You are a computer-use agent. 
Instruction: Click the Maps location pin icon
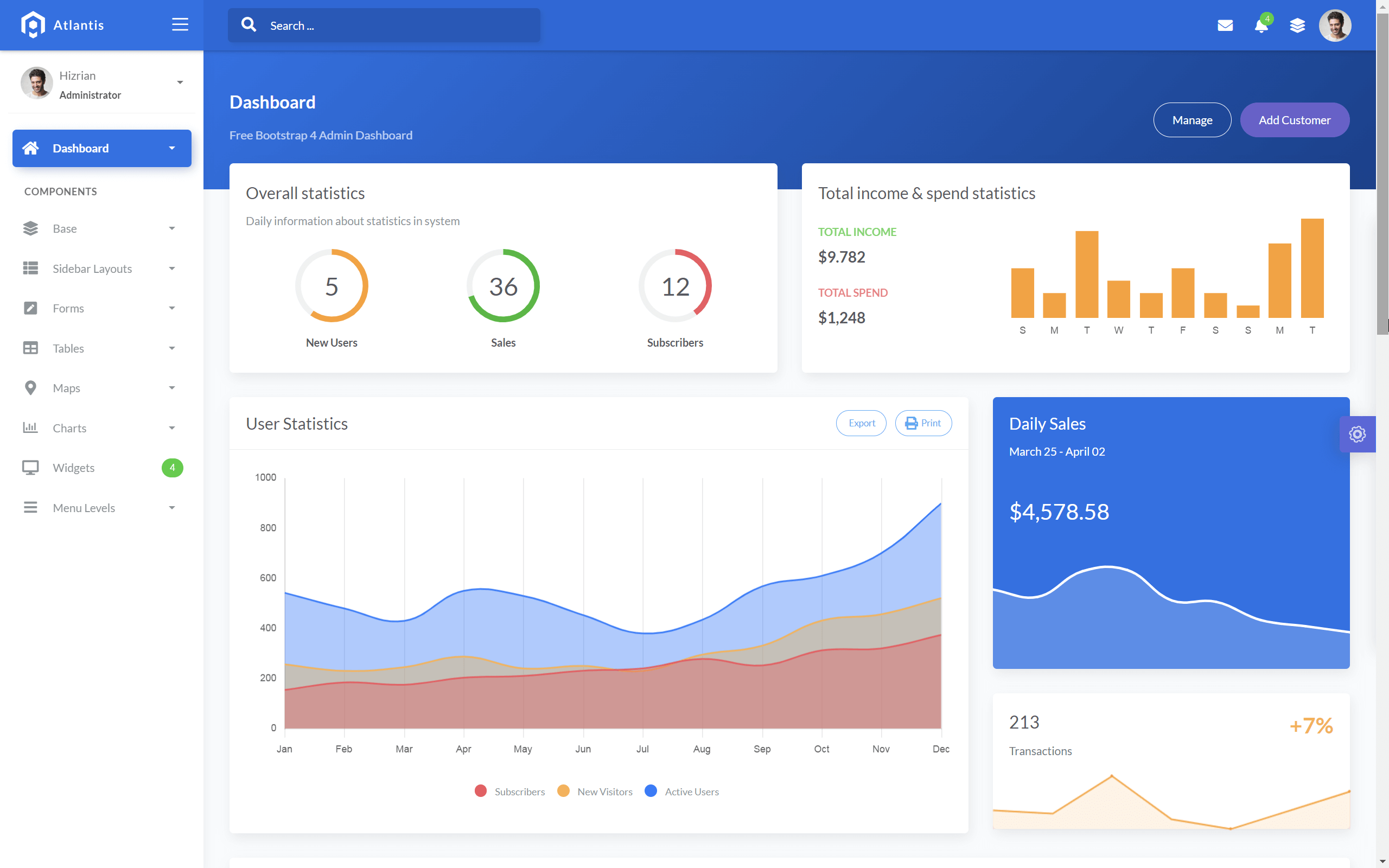[30, 387]
